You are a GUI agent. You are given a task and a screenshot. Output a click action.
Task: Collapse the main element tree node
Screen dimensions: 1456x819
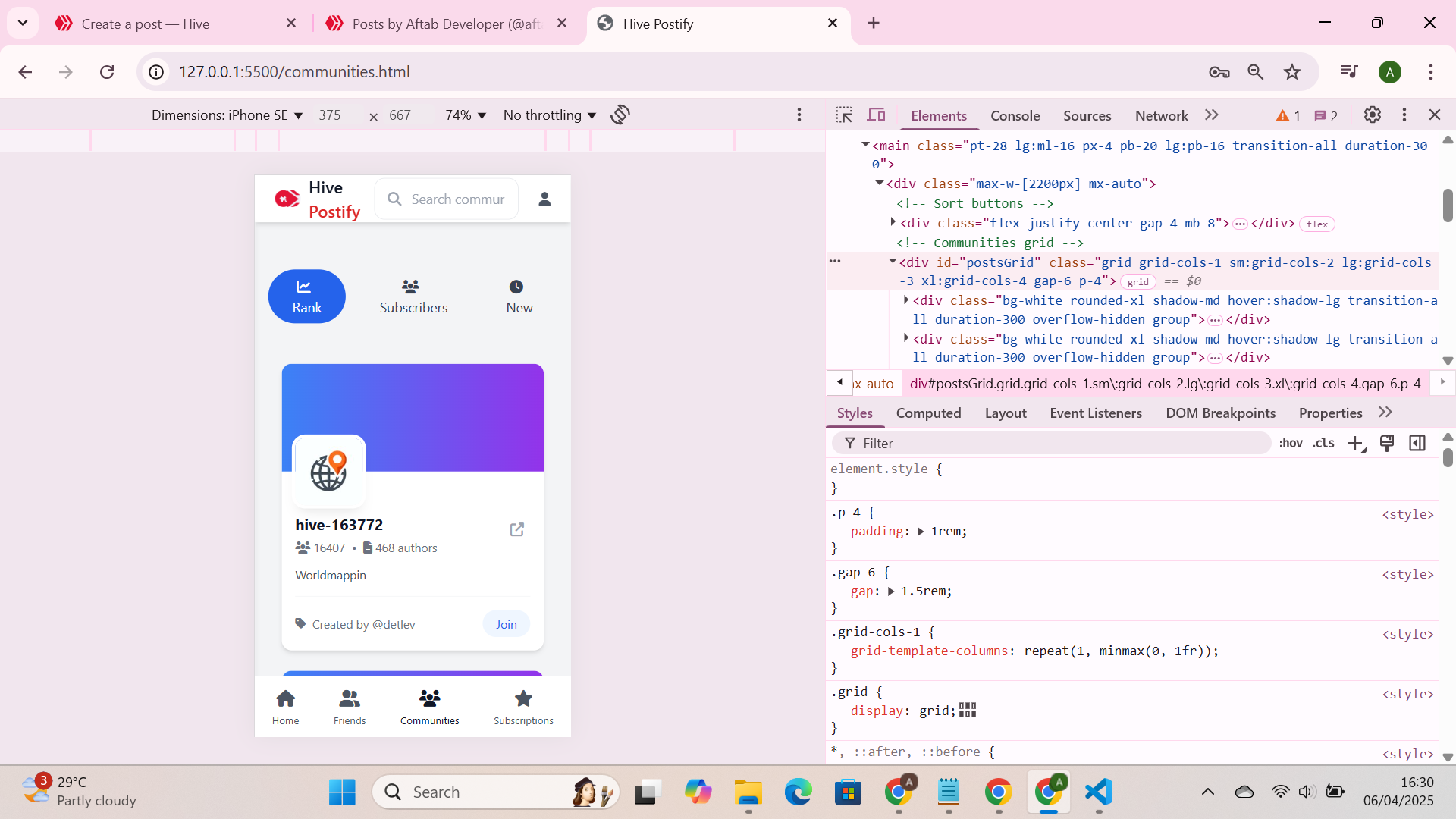pos(865,145)
